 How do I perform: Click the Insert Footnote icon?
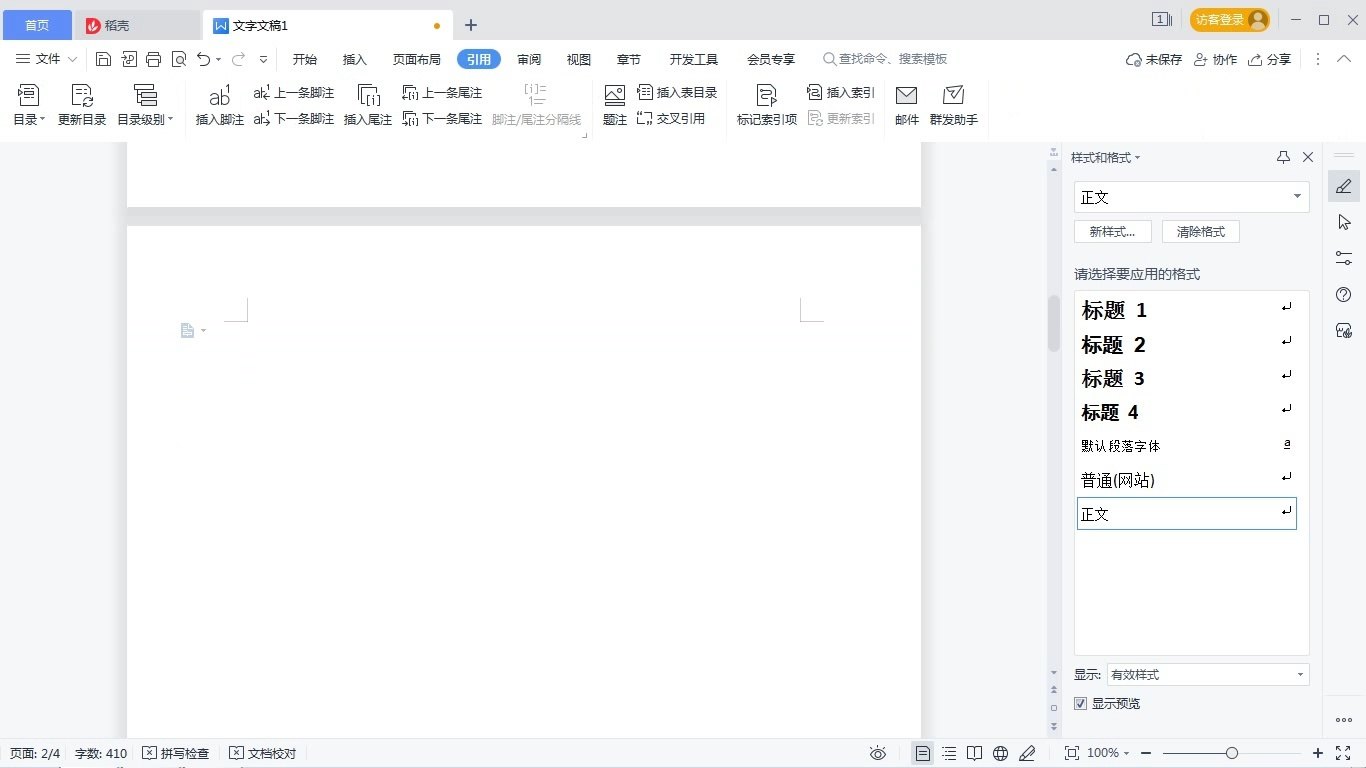219,96
